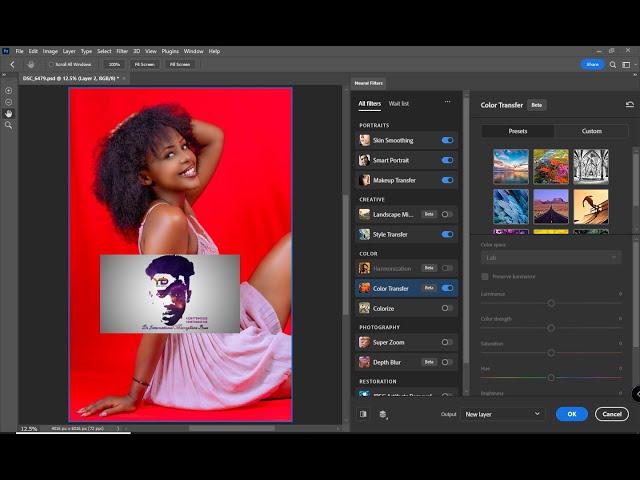Enable the Super Zoom toggle
The image size is (640, 480).
pyautogui.click(x=447, y=342)
